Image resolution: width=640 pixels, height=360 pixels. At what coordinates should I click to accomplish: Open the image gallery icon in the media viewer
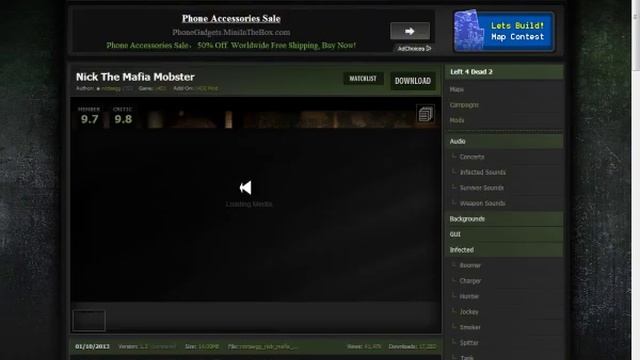coord(425,114)
